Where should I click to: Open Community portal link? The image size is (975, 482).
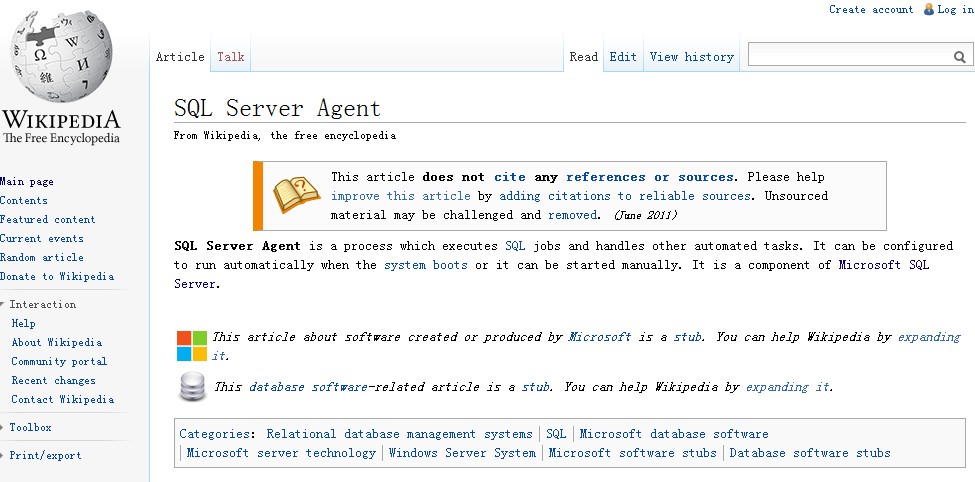[x=59, y=361]
